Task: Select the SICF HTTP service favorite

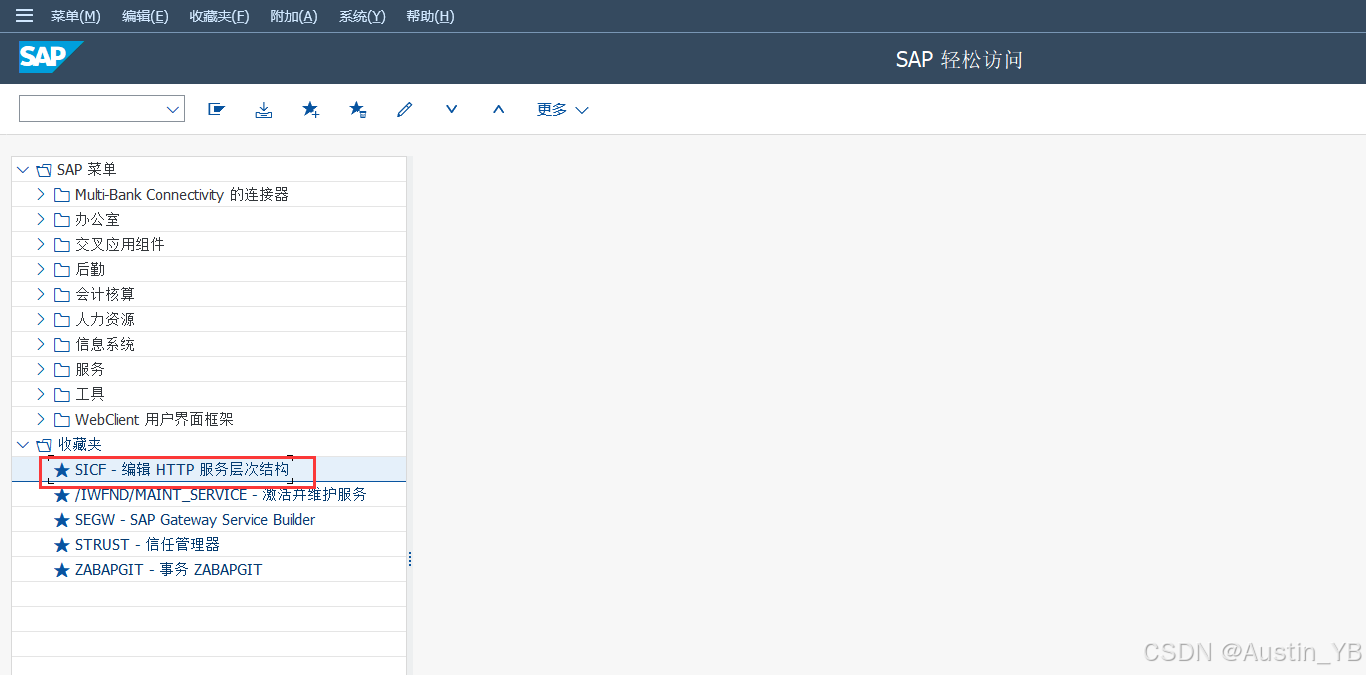Action: [181, 469]
